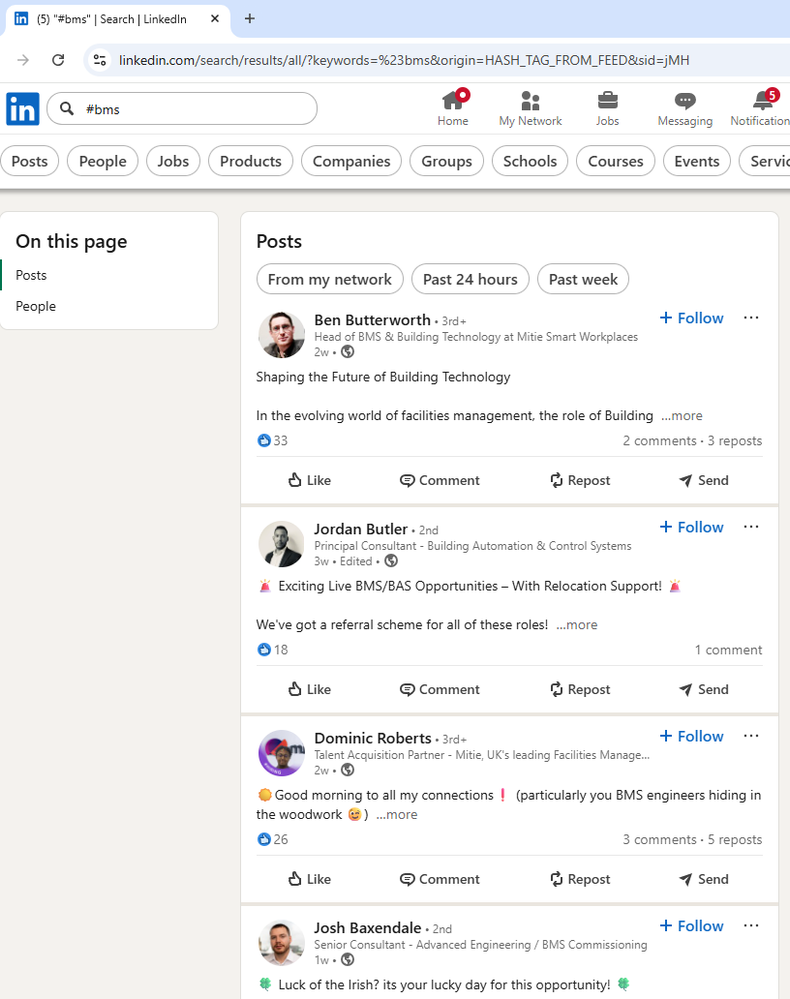Comment on Ben Butterworth's post
This screenshot has width=790, height=999.
(x=440, y=480)
